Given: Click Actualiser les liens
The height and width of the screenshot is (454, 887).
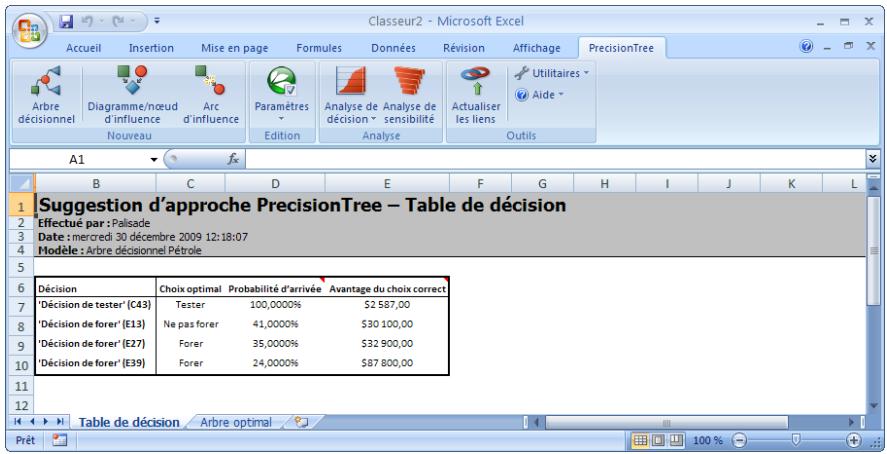Looking at the screenshot, I should click(x=476, y=94).
